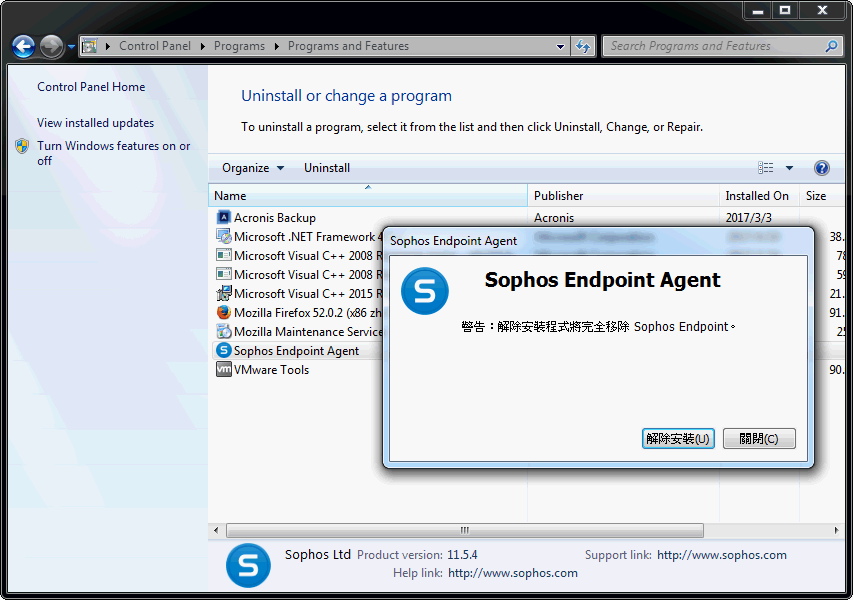The width and height of the screenshot is (853, 600).
Task: Open recent pages dropdown beside Forward arrow
Action: (71, 47)
